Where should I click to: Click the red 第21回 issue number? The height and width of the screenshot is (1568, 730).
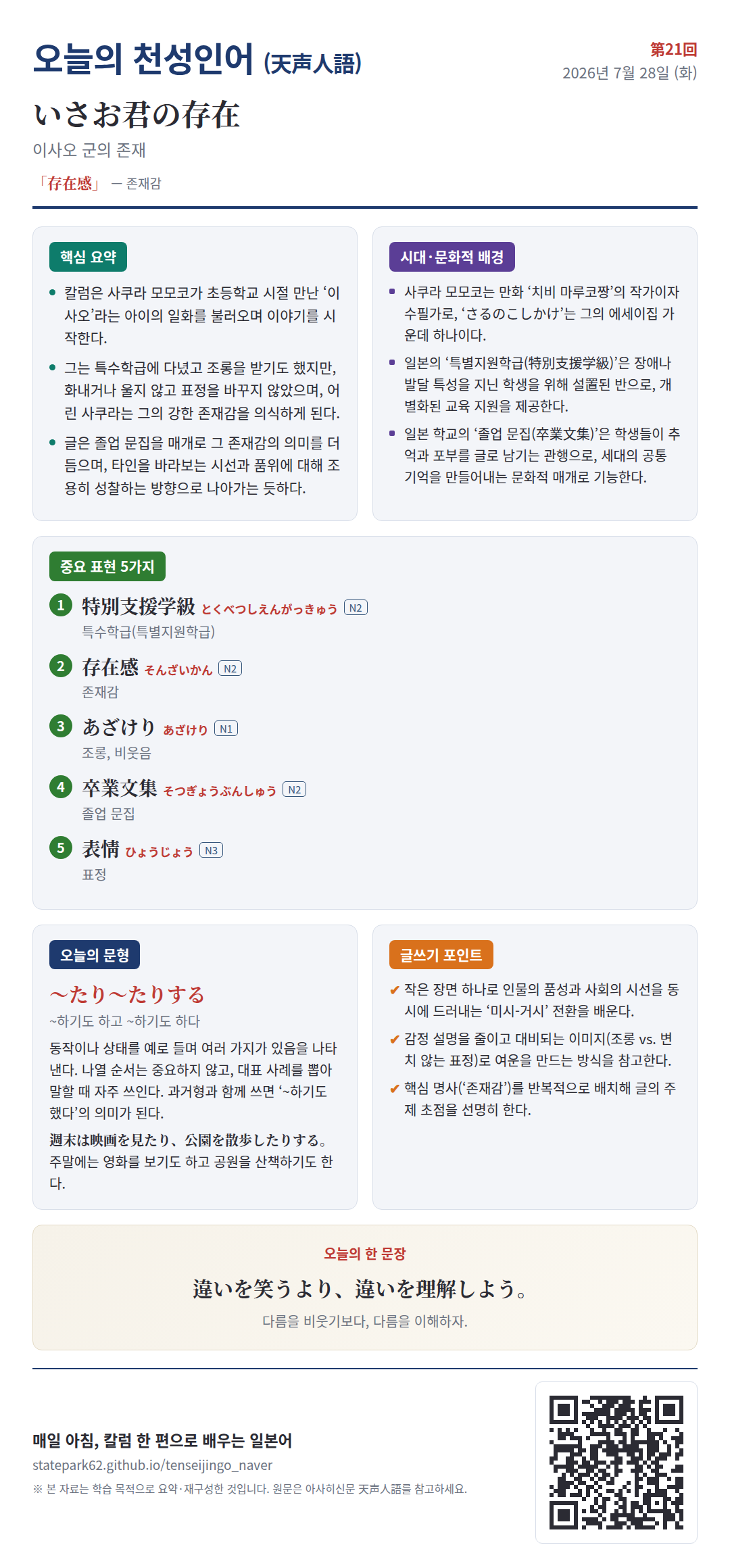673,49
